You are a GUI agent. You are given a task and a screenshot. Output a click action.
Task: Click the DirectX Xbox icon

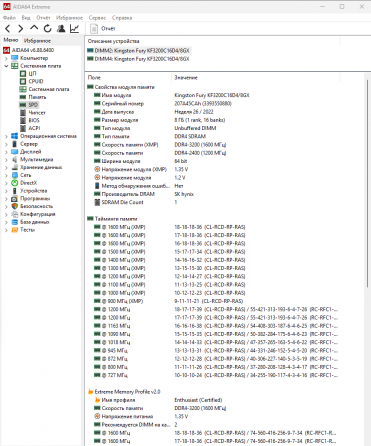point(14,183)
